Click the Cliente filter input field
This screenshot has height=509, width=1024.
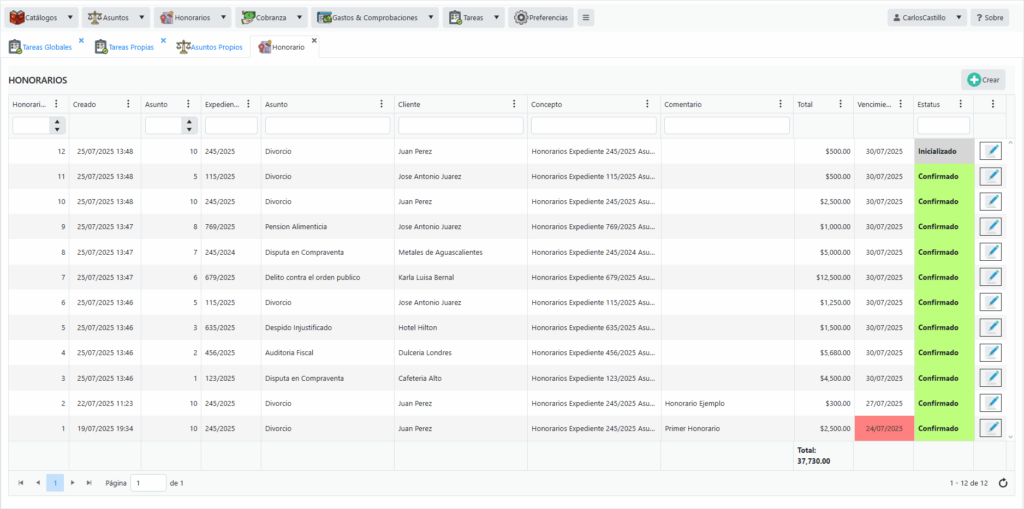point(461,126)
